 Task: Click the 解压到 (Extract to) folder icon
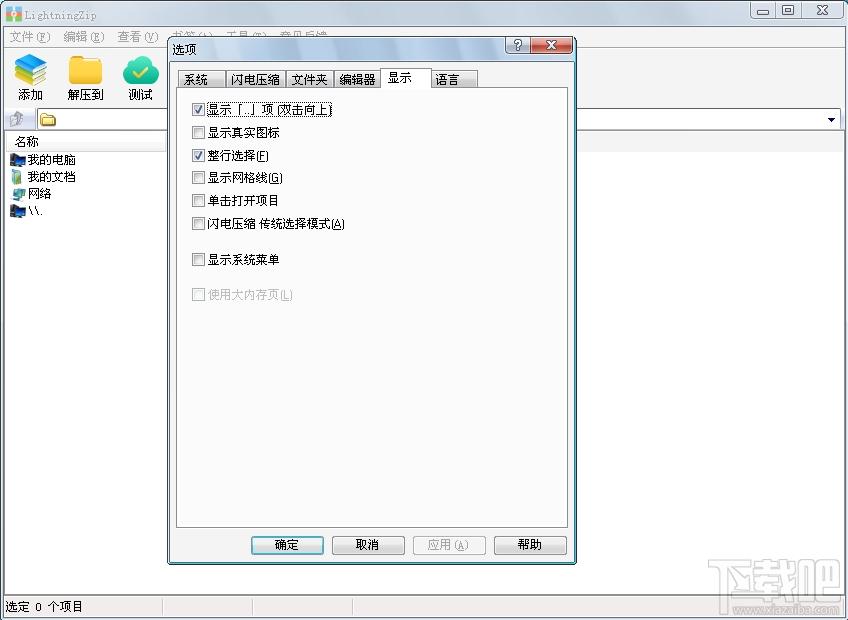[x=85, y=70]
